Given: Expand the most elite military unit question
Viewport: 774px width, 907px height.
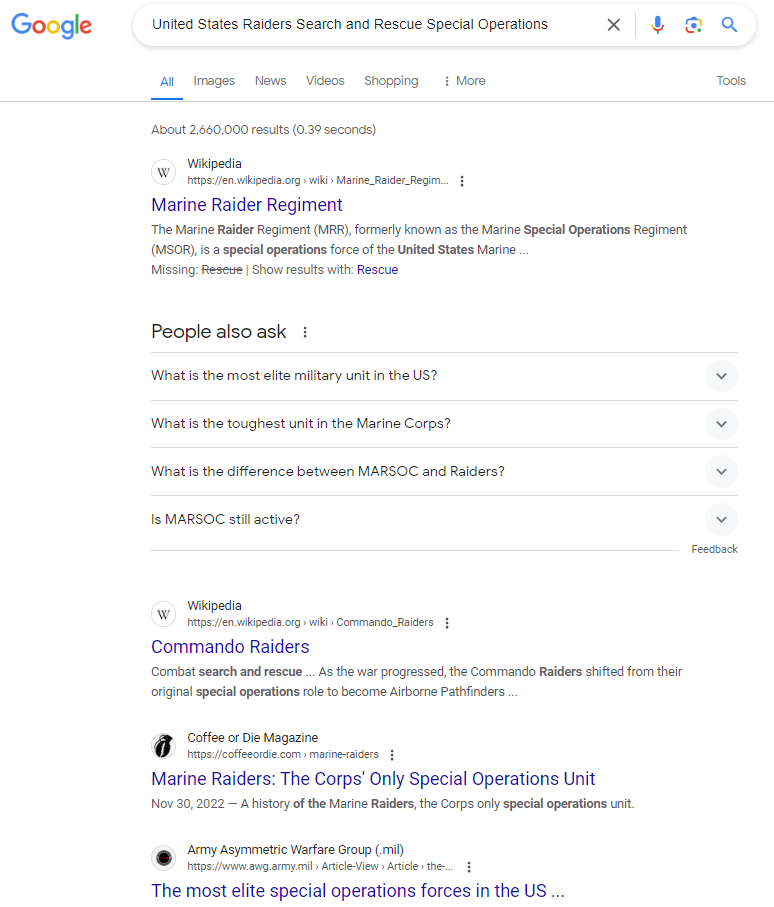Looking at the screenshot, I should [721, 376].
